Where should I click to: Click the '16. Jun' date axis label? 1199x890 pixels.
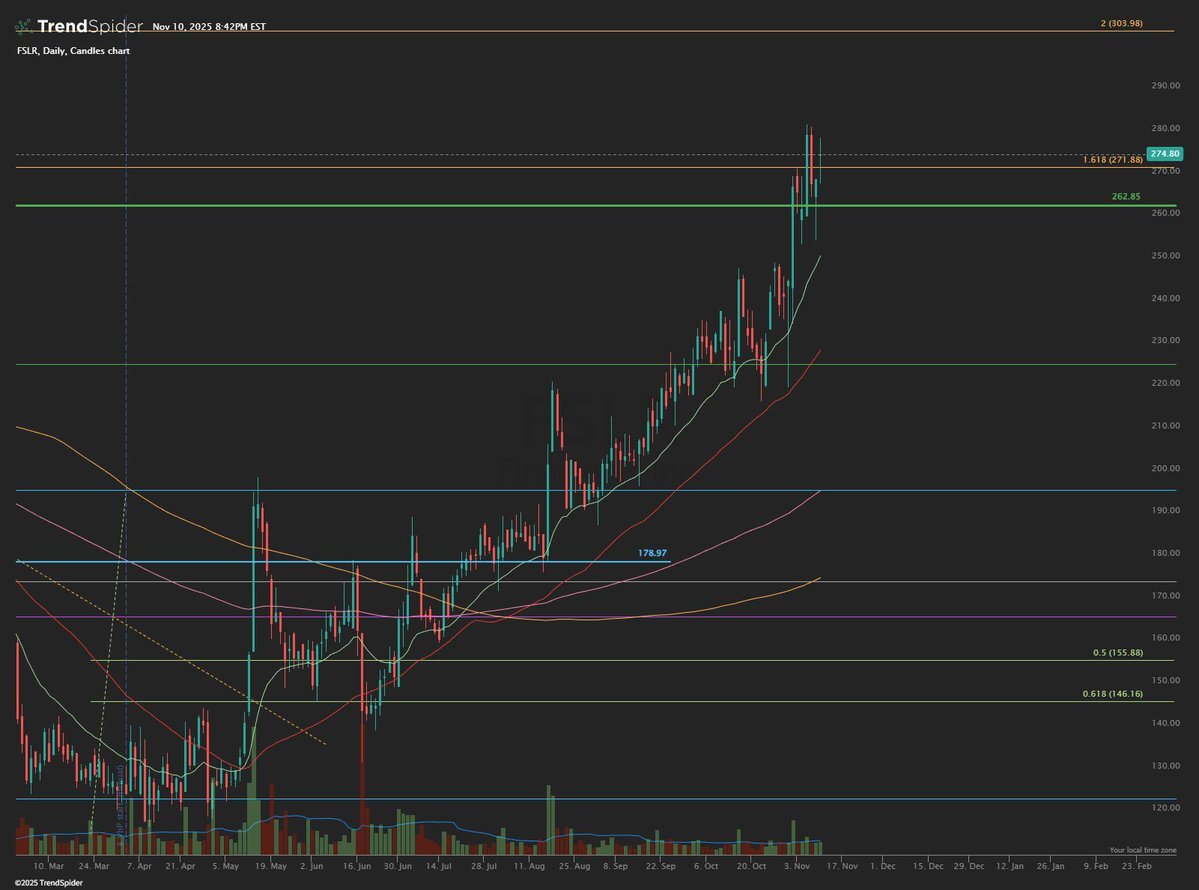pos(356,866)
